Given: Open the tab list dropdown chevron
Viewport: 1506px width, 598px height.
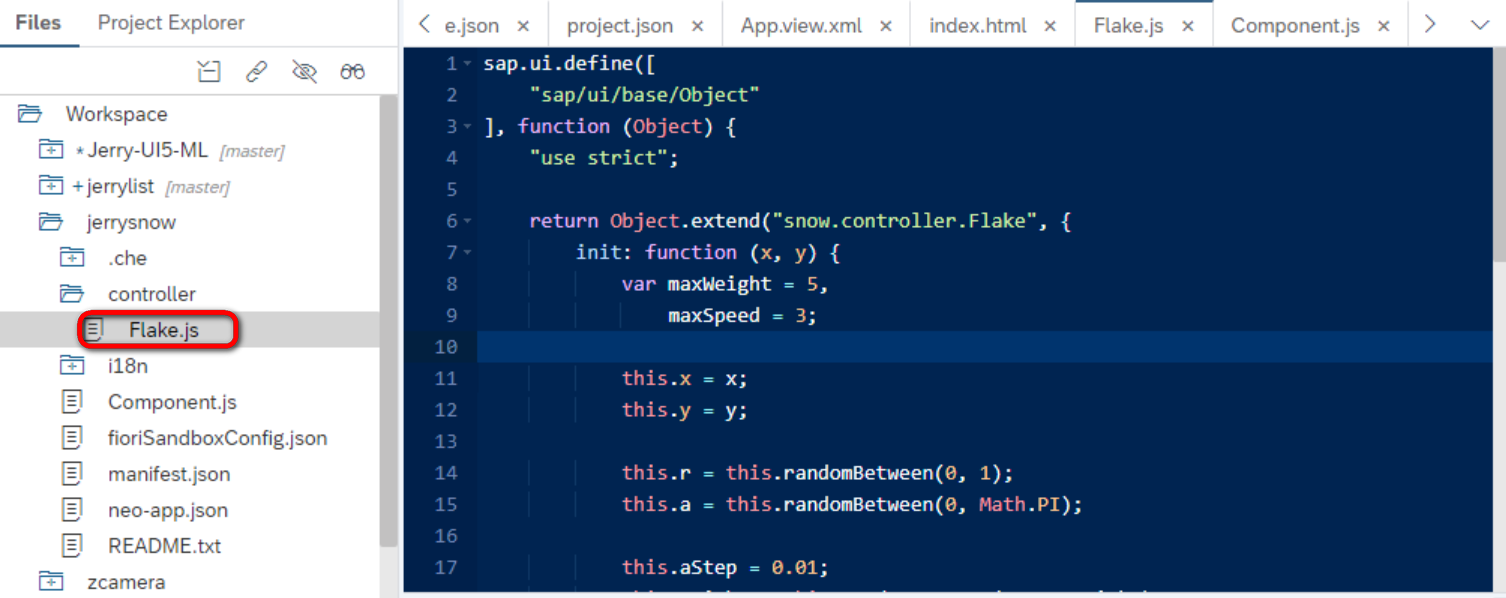Looking at the screenshot, I should coord(1480,25).
